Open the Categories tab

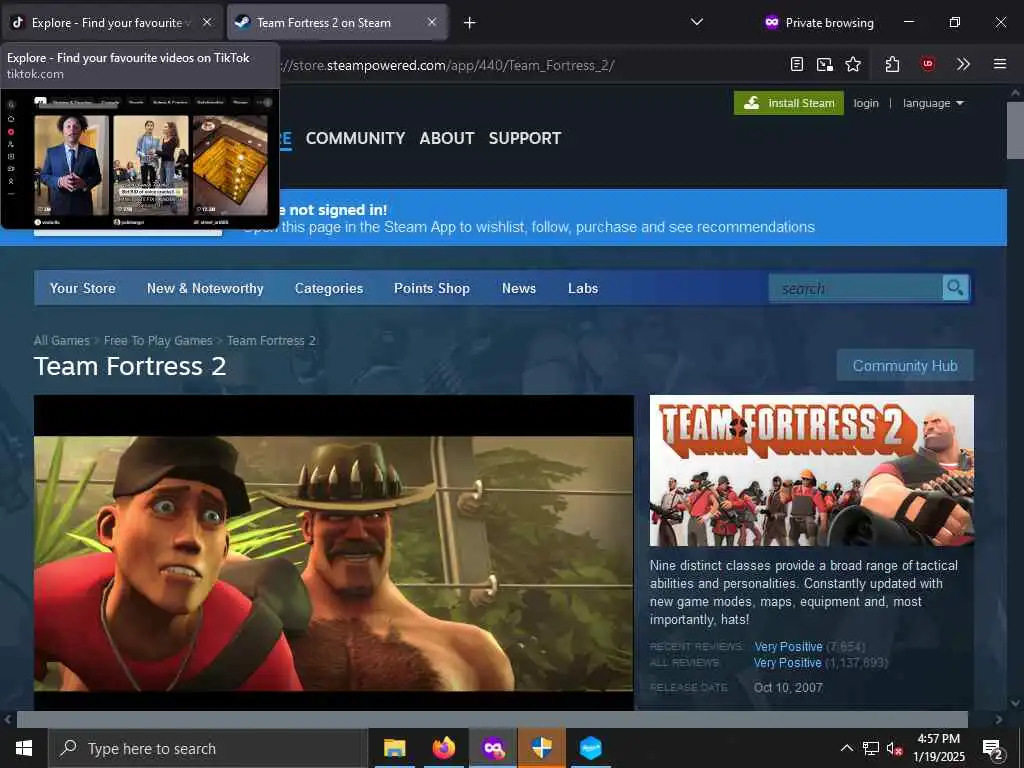pos(328,288)
